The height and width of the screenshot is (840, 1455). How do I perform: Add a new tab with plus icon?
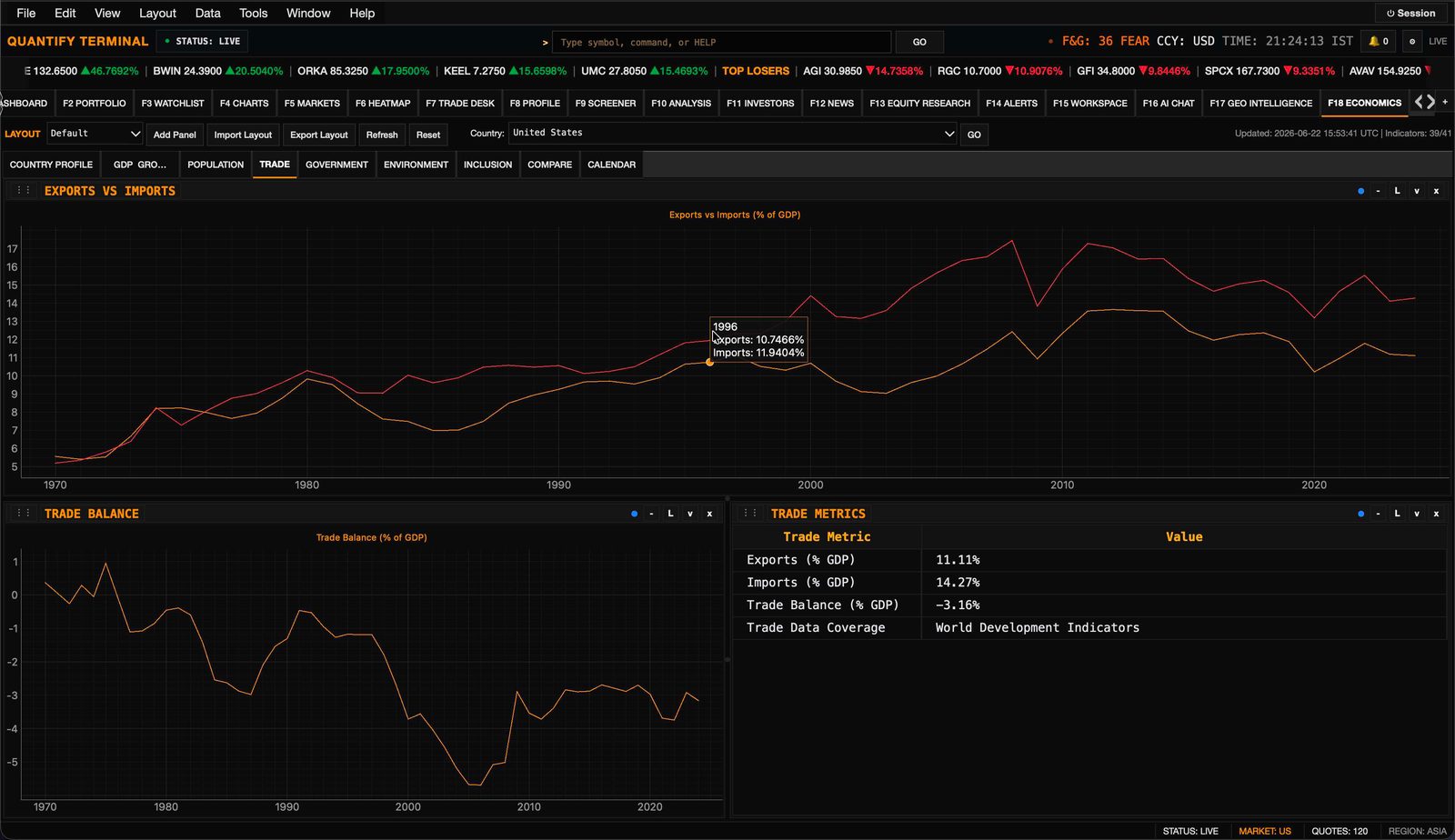1445,102
